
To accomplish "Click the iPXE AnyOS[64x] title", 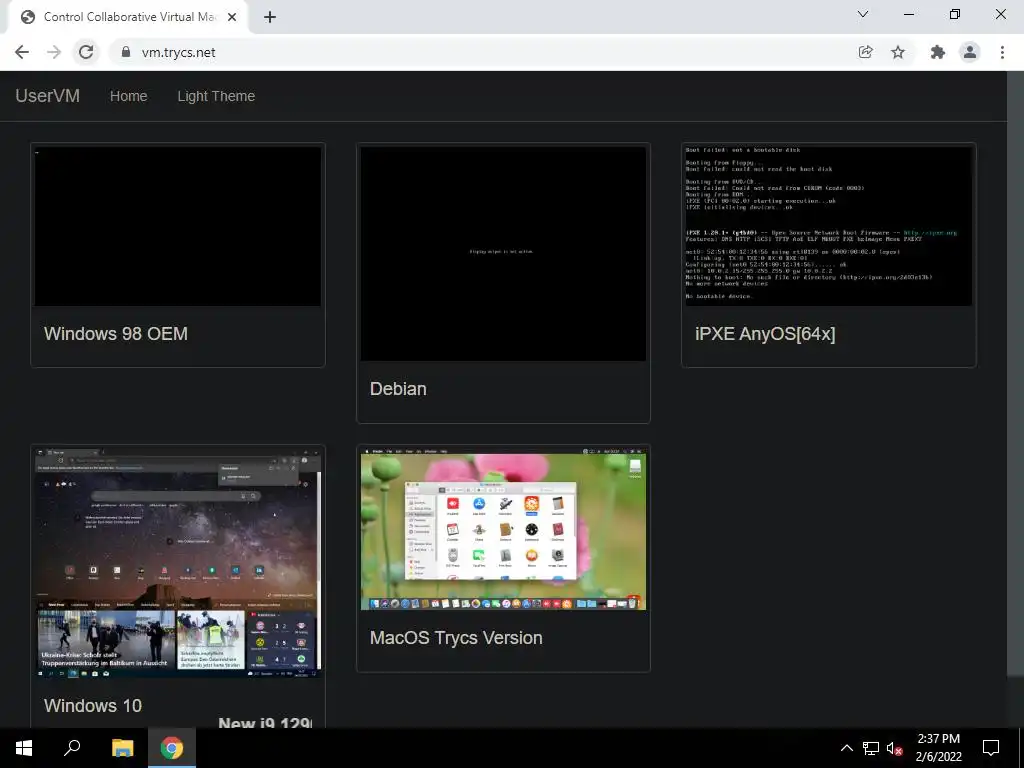I will click(765, 334).
